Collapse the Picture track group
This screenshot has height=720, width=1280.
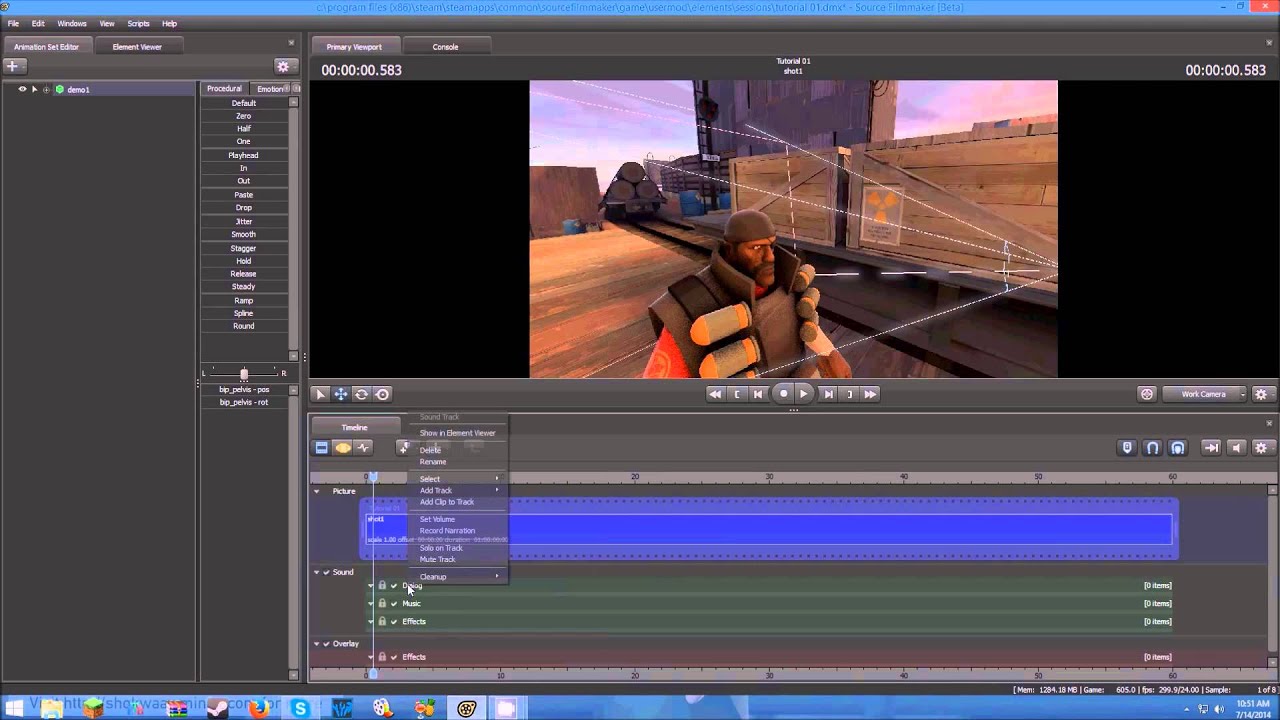pos(317,491)
